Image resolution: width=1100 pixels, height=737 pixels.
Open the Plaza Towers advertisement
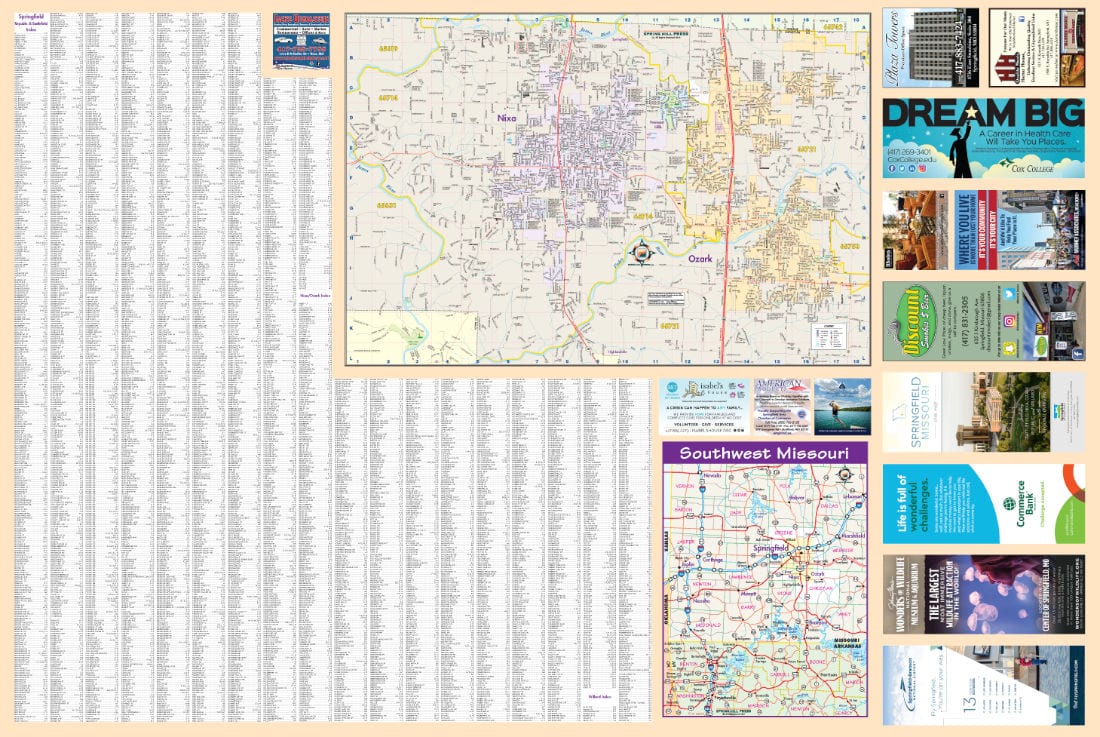(931, 48)
